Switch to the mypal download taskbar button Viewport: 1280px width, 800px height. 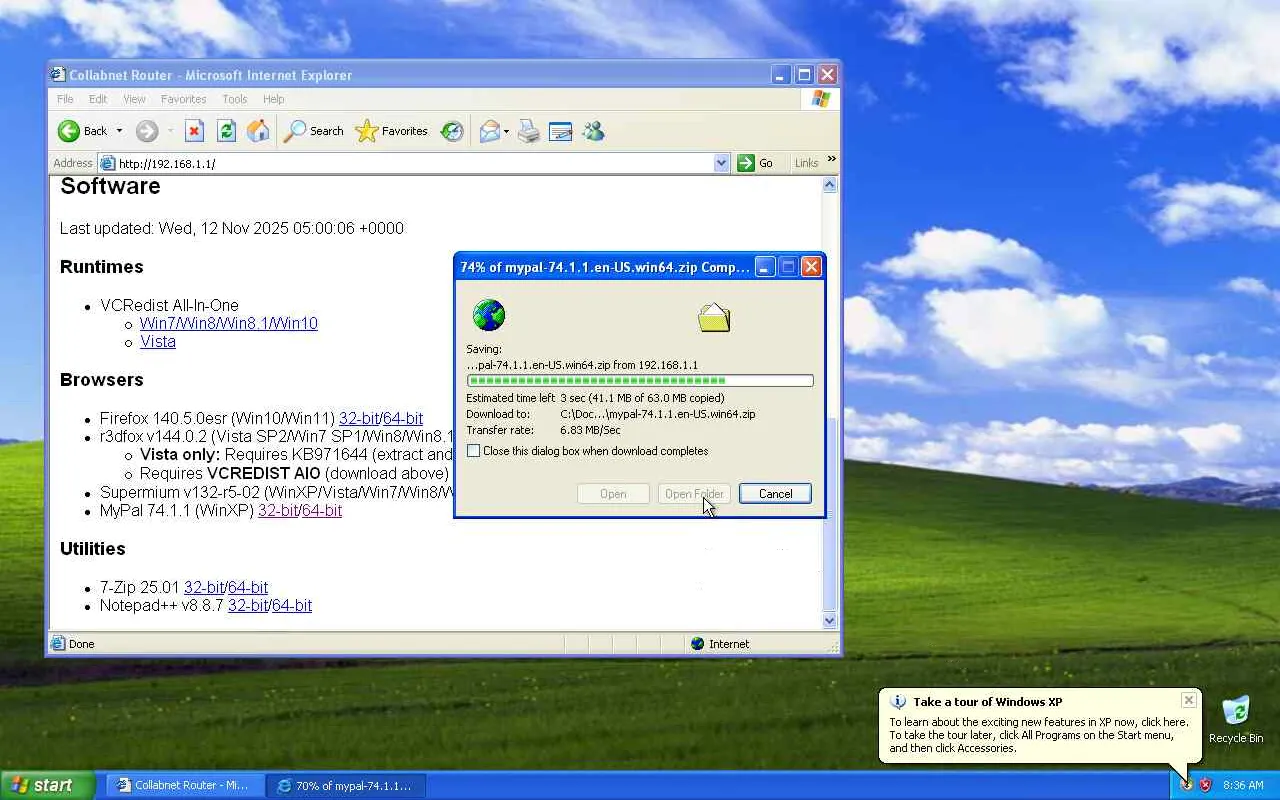pyautogui.click(x=346, y=785)
